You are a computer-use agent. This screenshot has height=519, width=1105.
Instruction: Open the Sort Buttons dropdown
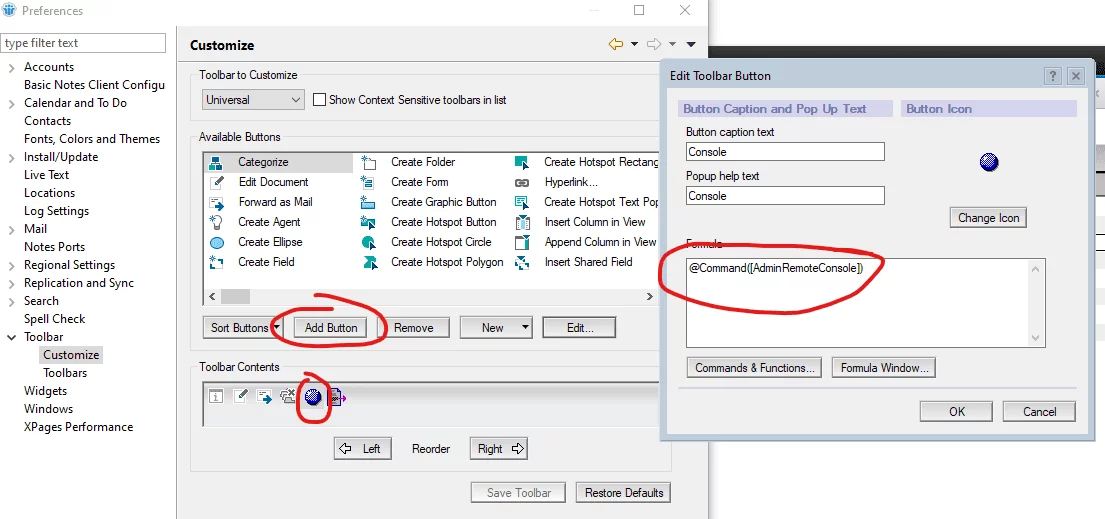276,328
